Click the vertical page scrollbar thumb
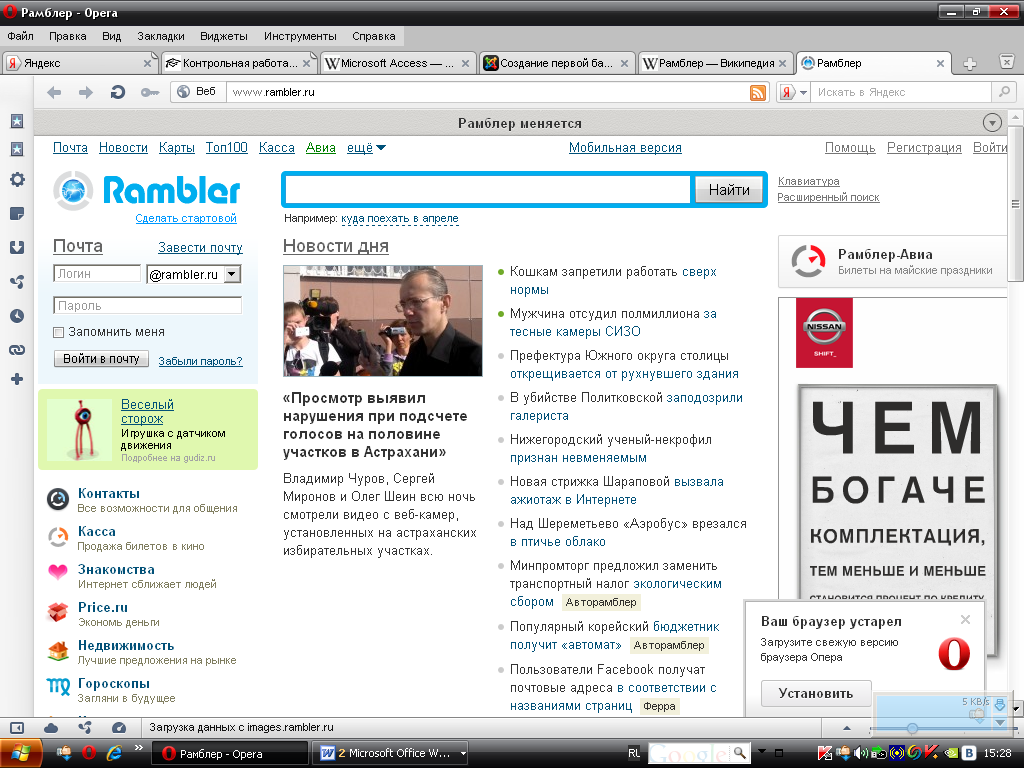Image resolution: width=1024 pixels, height=768 pixels. point(1016,204)
